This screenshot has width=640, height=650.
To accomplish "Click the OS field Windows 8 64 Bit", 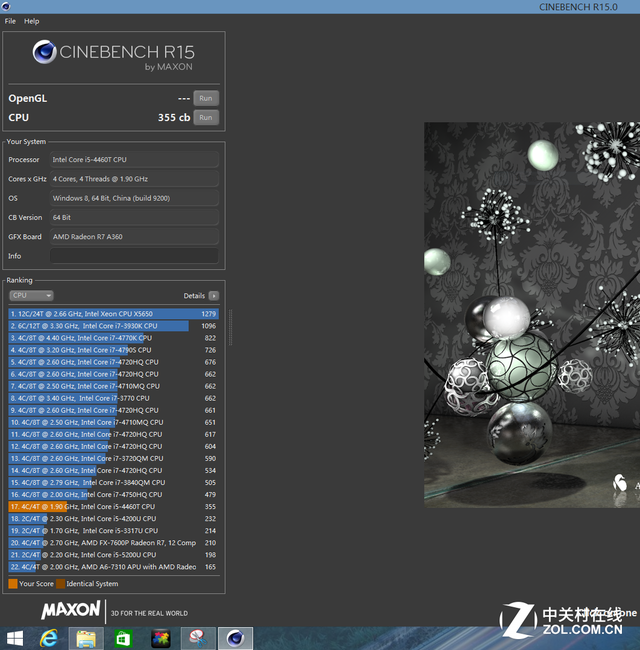I will [x=134, y=198].
